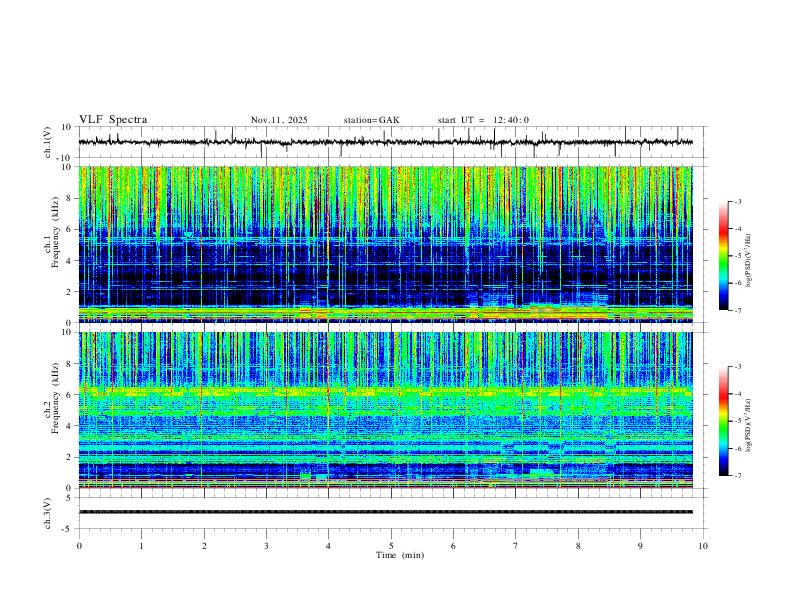Click time axis tick label '0'
792x612 pixels.
click(x=79, y=546)
